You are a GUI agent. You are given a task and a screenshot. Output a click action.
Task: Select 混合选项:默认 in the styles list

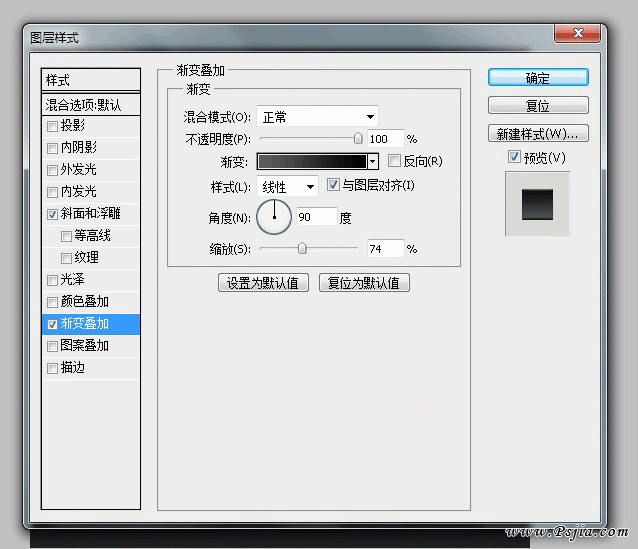point(91,104)
